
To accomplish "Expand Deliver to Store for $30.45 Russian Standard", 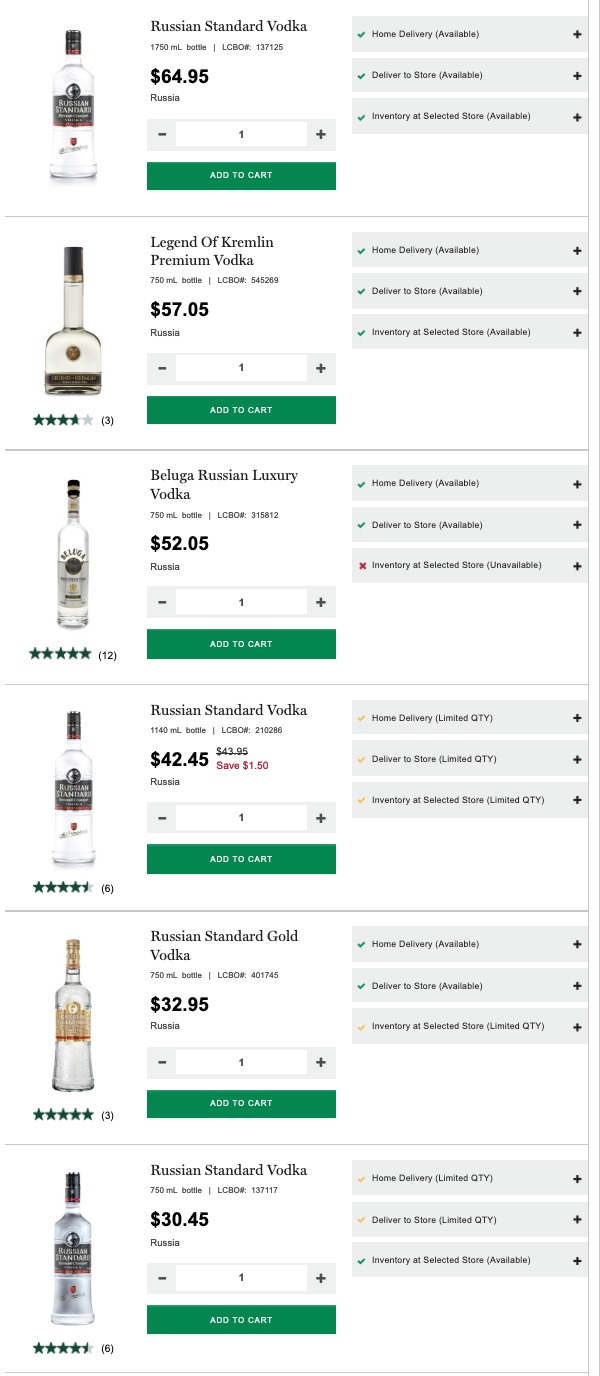I will [x=577, y=1220].
